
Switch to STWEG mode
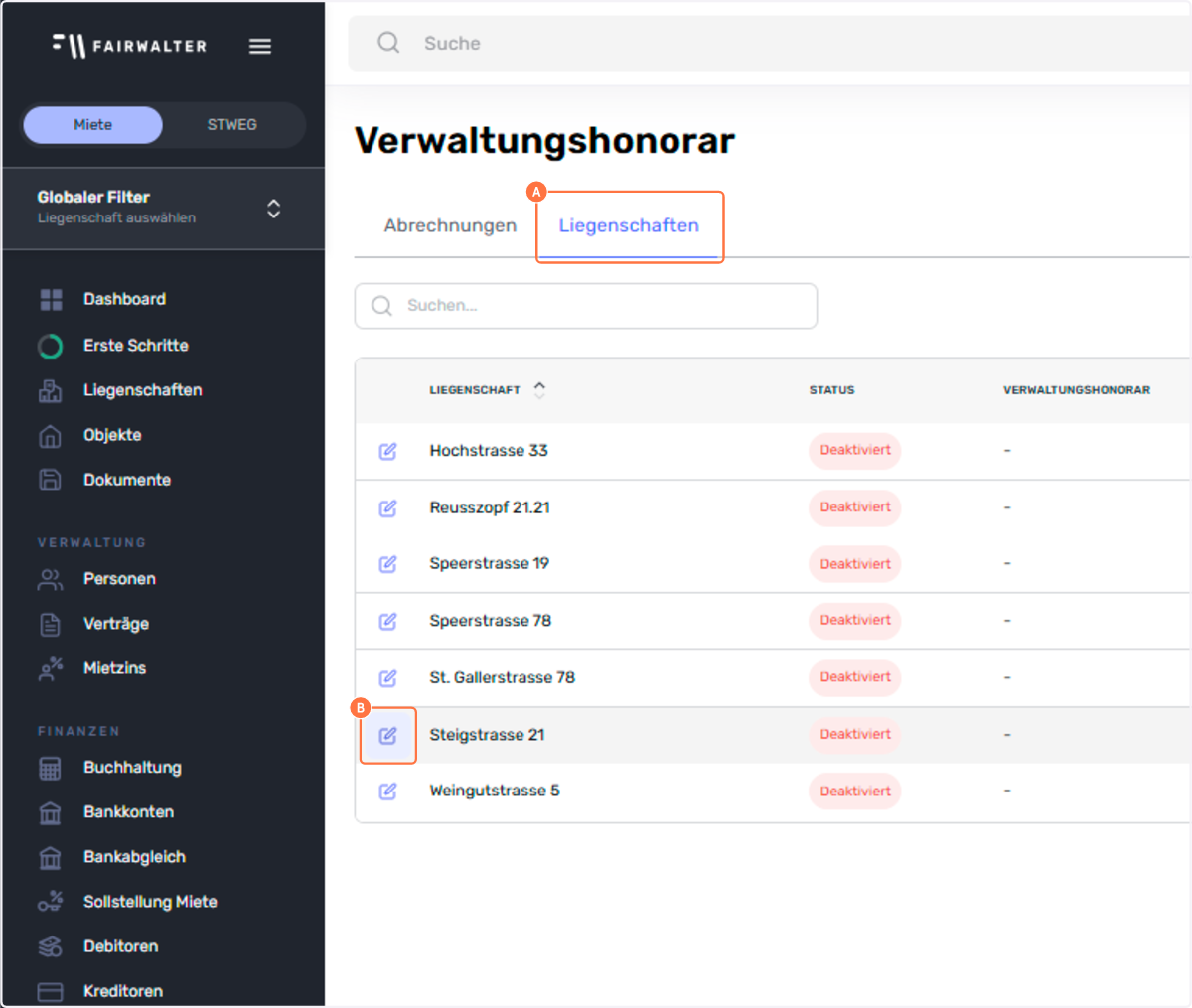231,125
